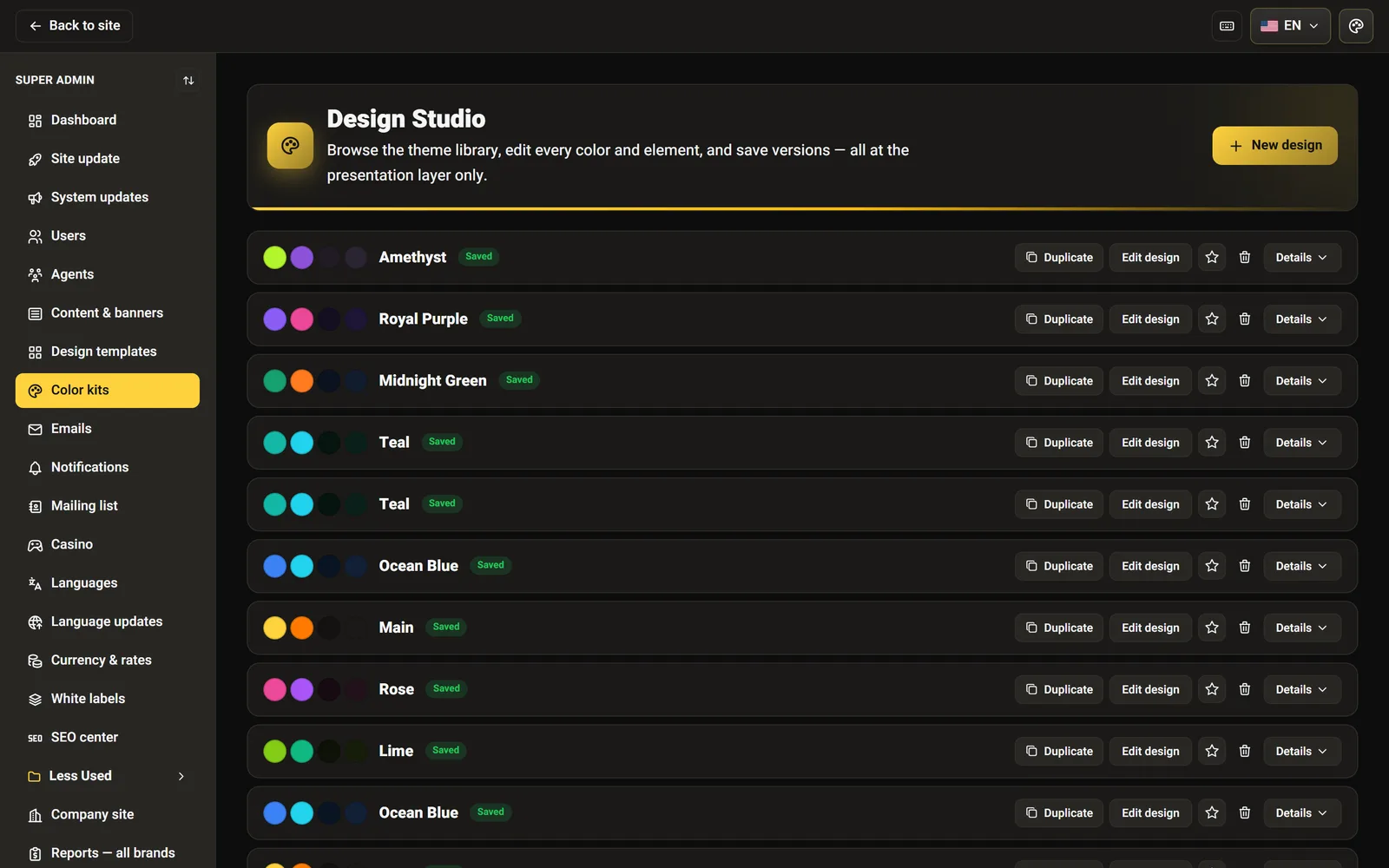Viewport: 1389px width, 868px height.
Task: Expand the Less Used sidebar folder
Action: [x=108, y=776]
